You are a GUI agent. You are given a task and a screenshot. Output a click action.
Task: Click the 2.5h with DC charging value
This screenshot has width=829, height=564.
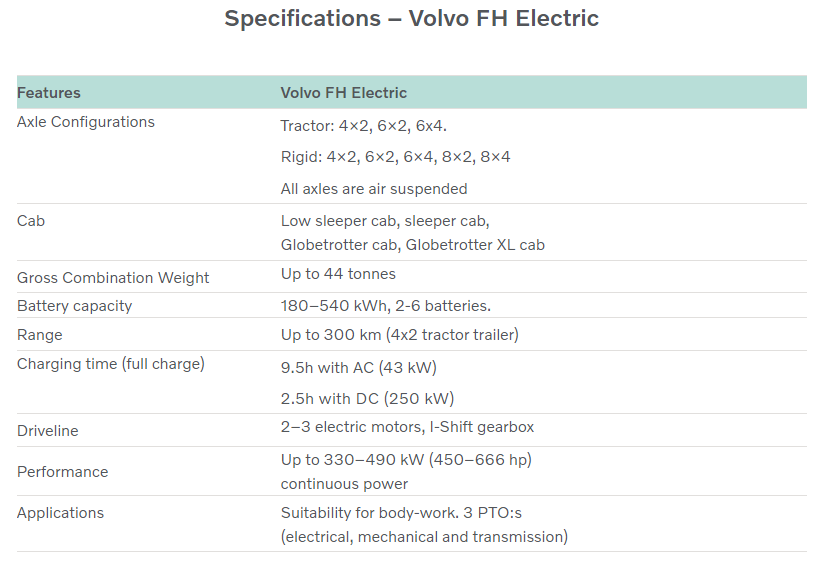pos(367,399)
